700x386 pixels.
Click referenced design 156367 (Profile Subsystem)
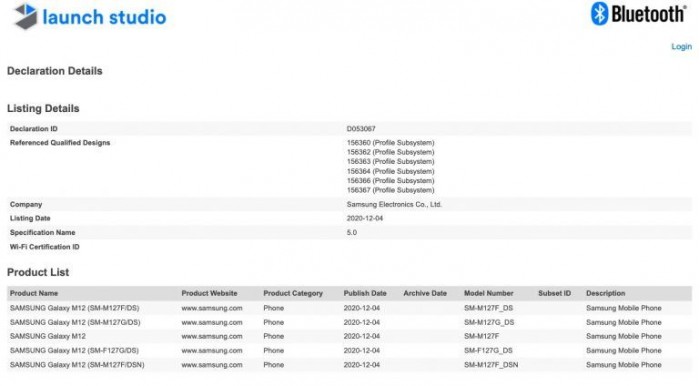pos(390,190)
